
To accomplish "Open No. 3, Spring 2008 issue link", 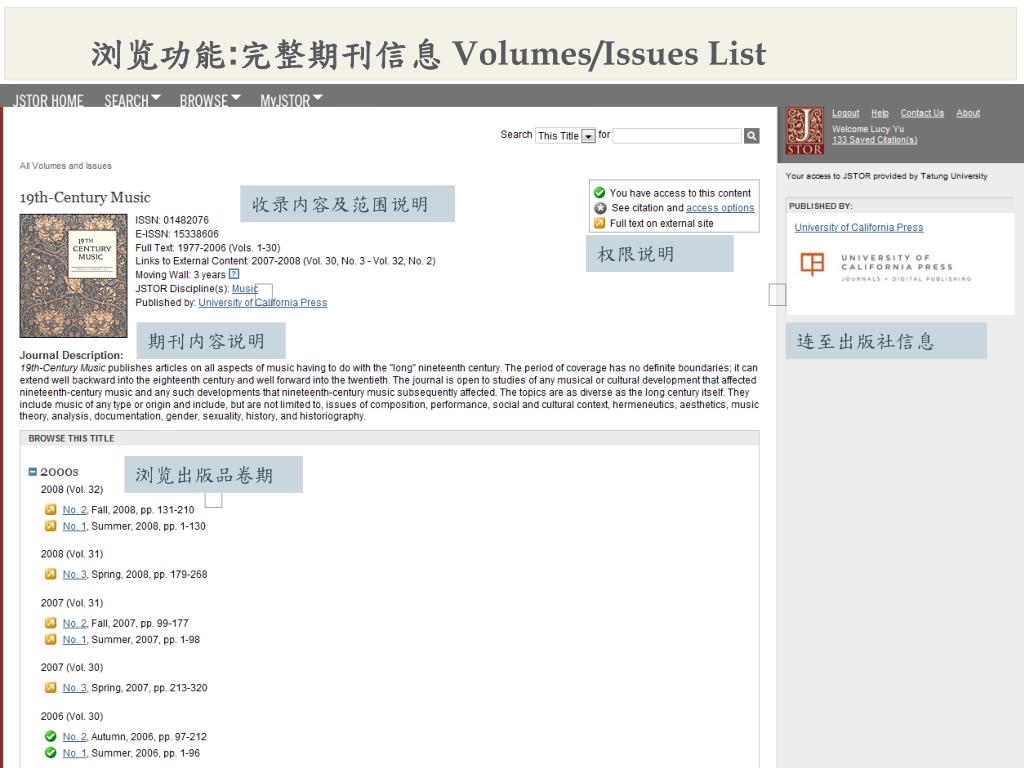I will click(x=74, y=575).
